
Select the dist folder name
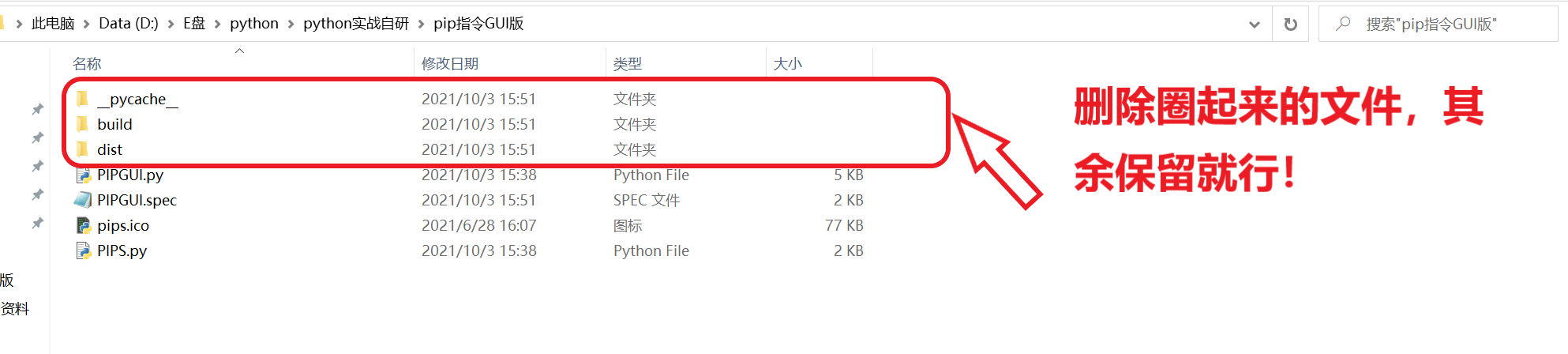pyautogui.click(x=110, y=149)
